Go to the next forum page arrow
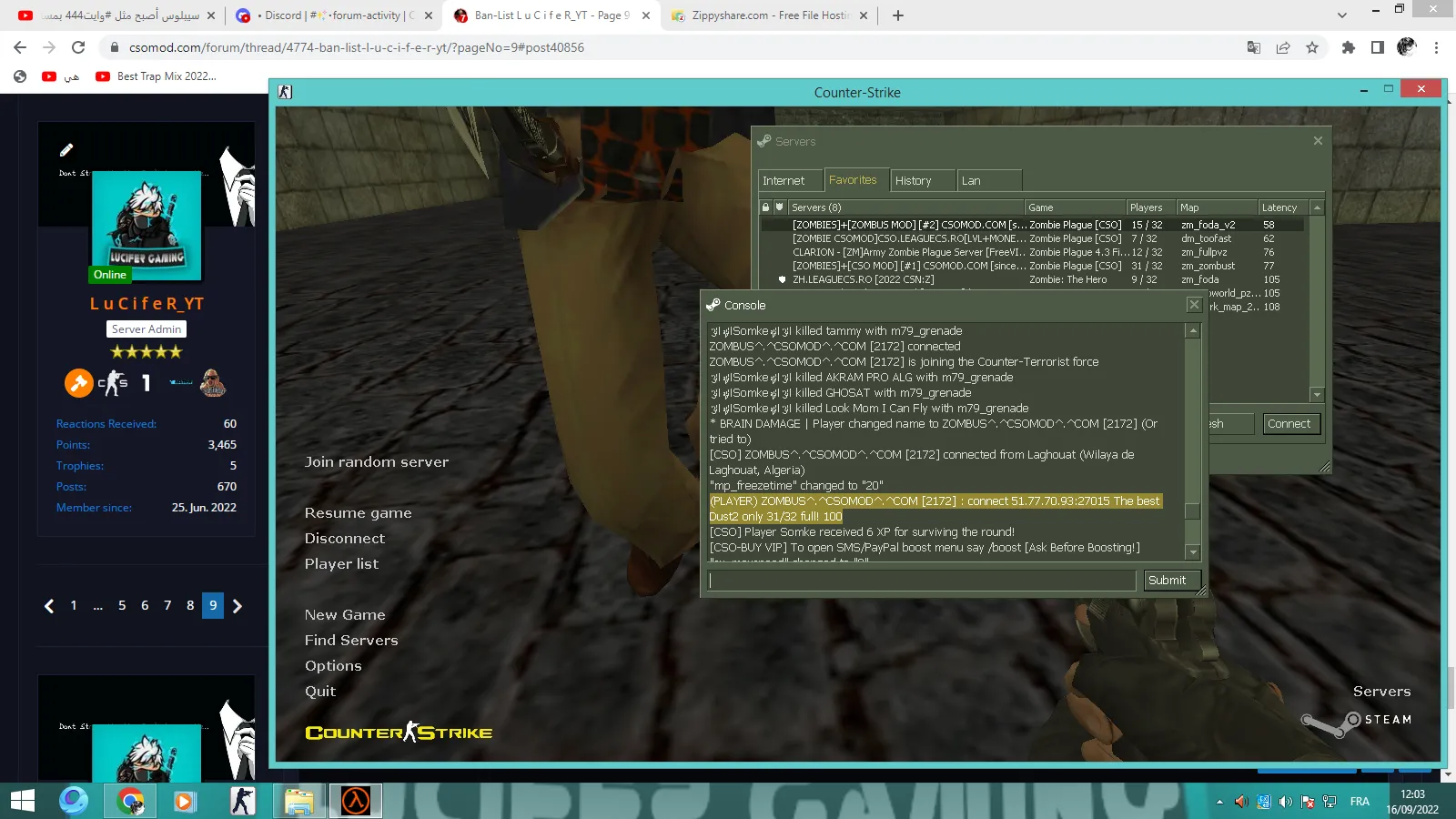Image resolution: width=1456 pixels, height=819 pixels. 238,606
